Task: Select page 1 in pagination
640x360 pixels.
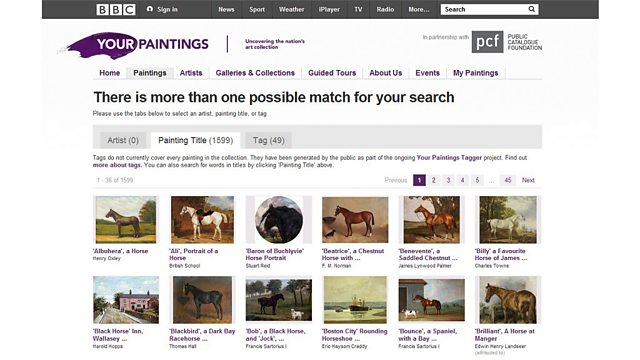Action: (419, 180)
